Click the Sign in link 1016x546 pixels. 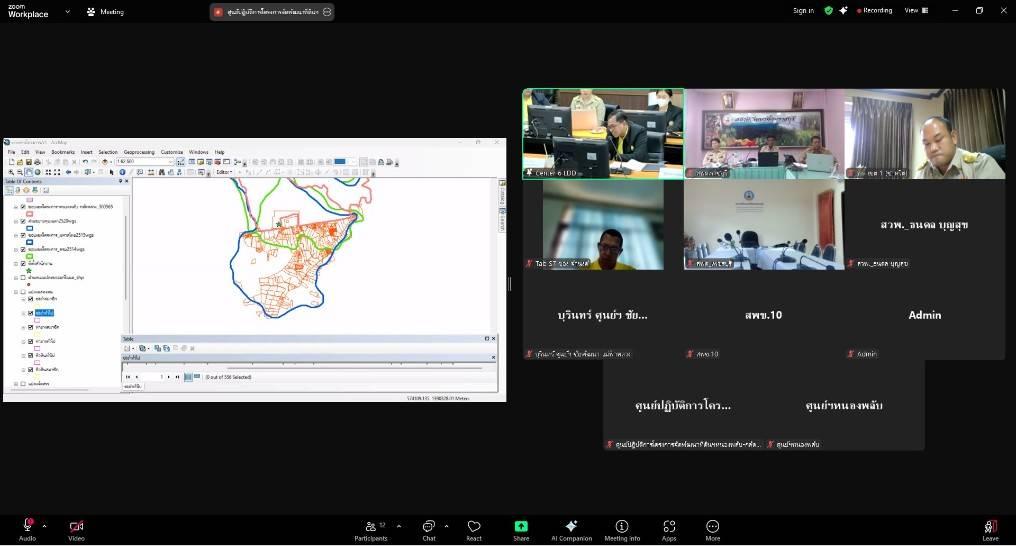(x=803, y=11)
